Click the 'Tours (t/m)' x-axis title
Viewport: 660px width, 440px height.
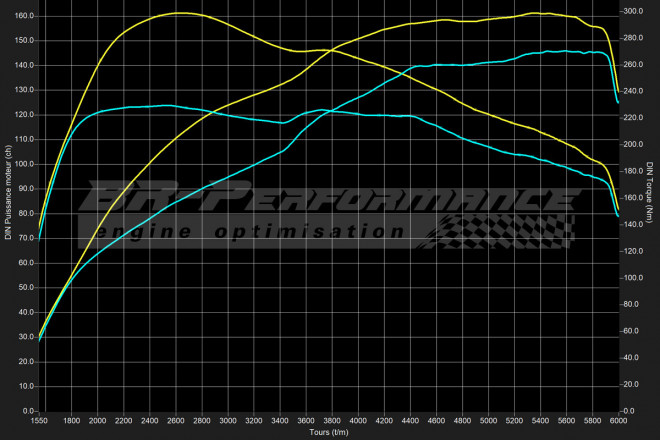point(329,432)
